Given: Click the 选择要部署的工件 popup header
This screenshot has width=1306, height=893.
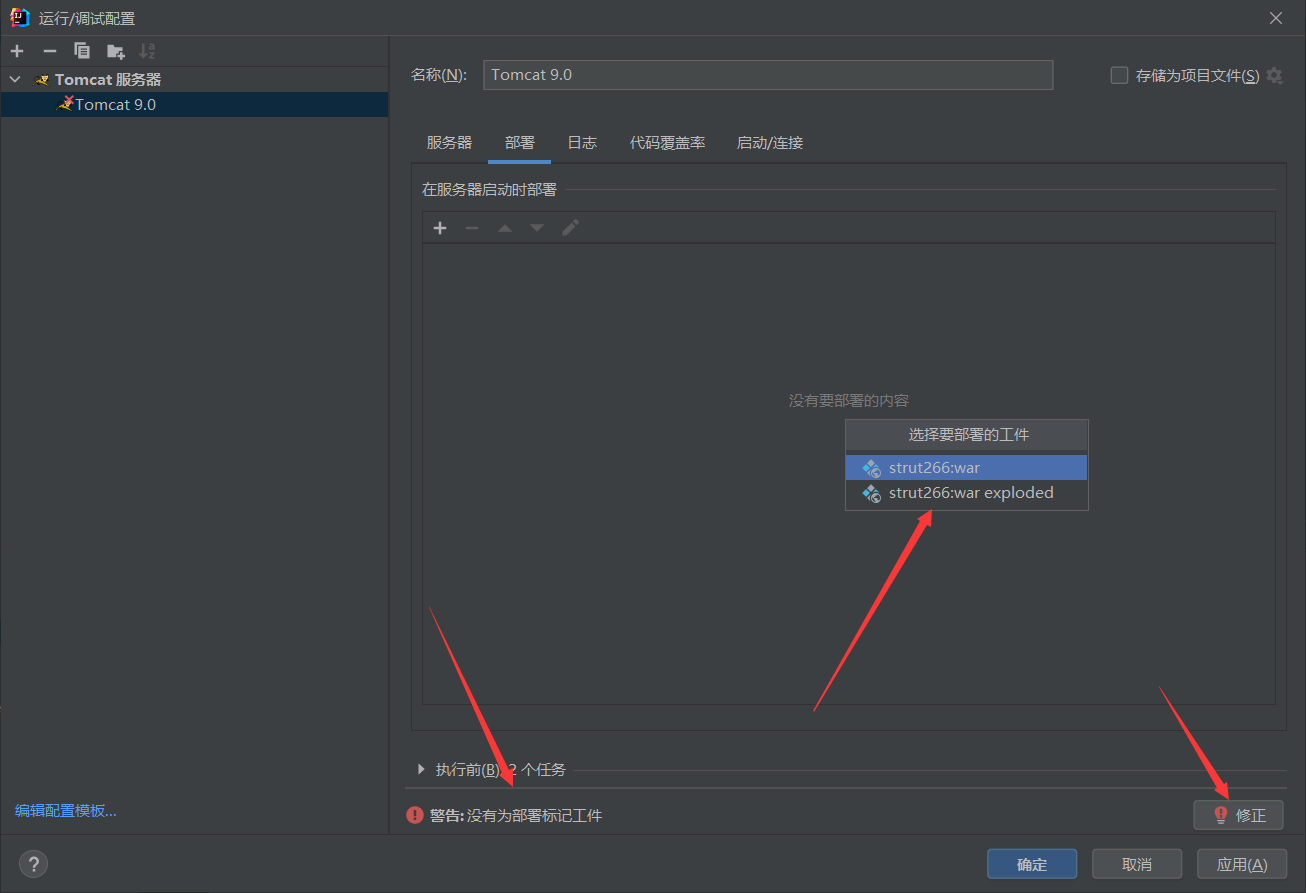Looking at the screenshot, I should [968, 435].
